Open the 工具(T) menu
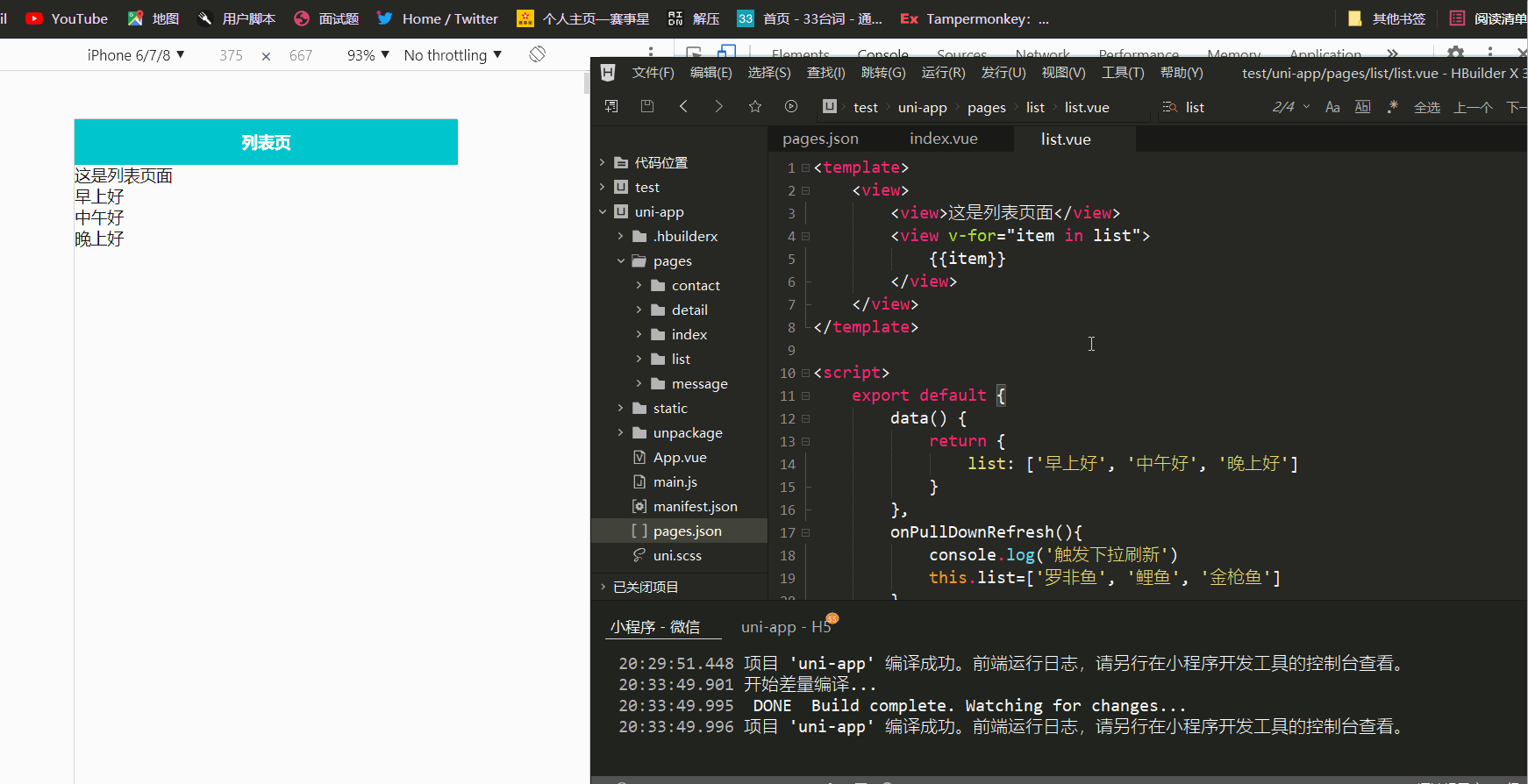 point(1123,73)
